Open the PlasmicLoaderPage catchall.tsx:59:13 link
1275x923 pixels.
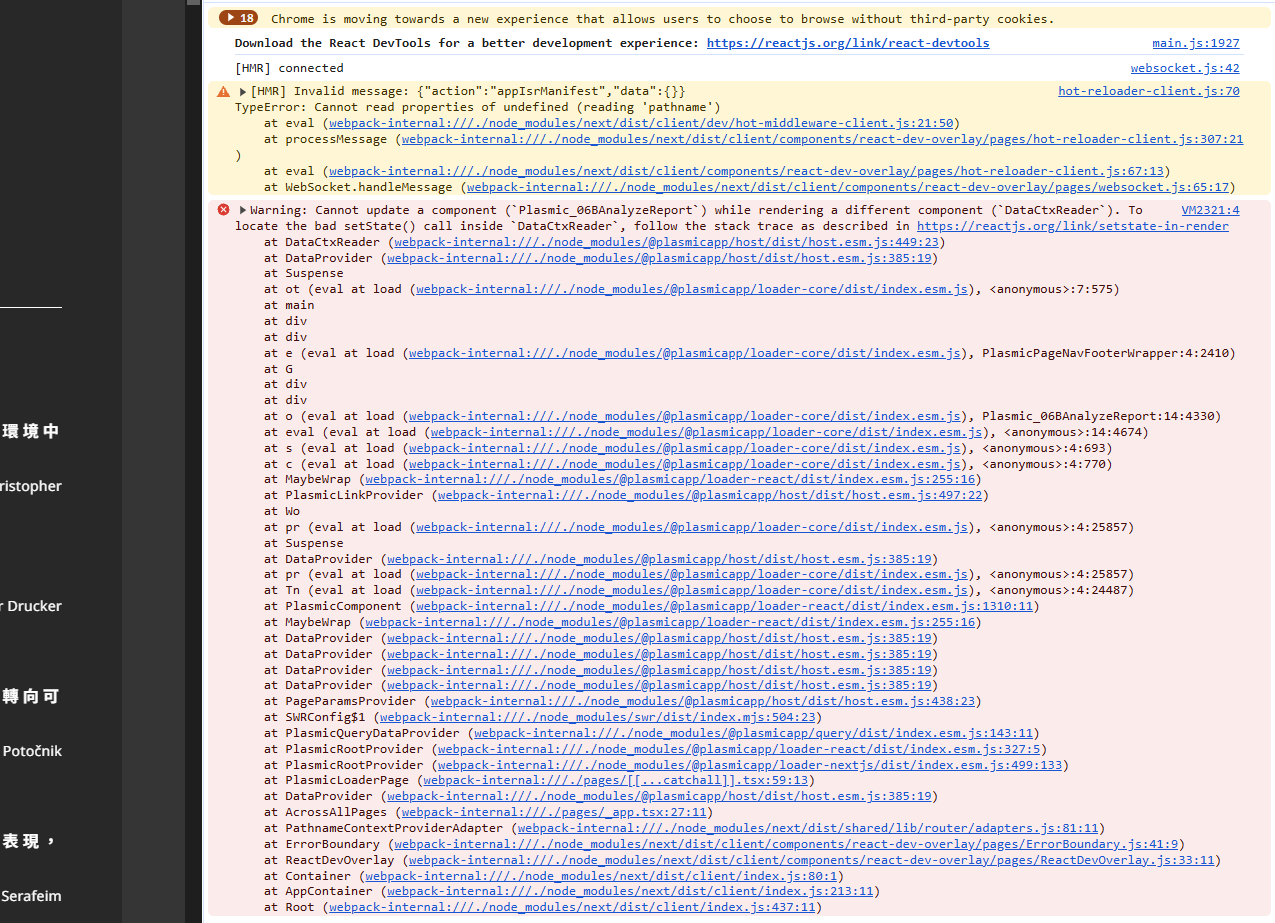(x=614, y=780)
